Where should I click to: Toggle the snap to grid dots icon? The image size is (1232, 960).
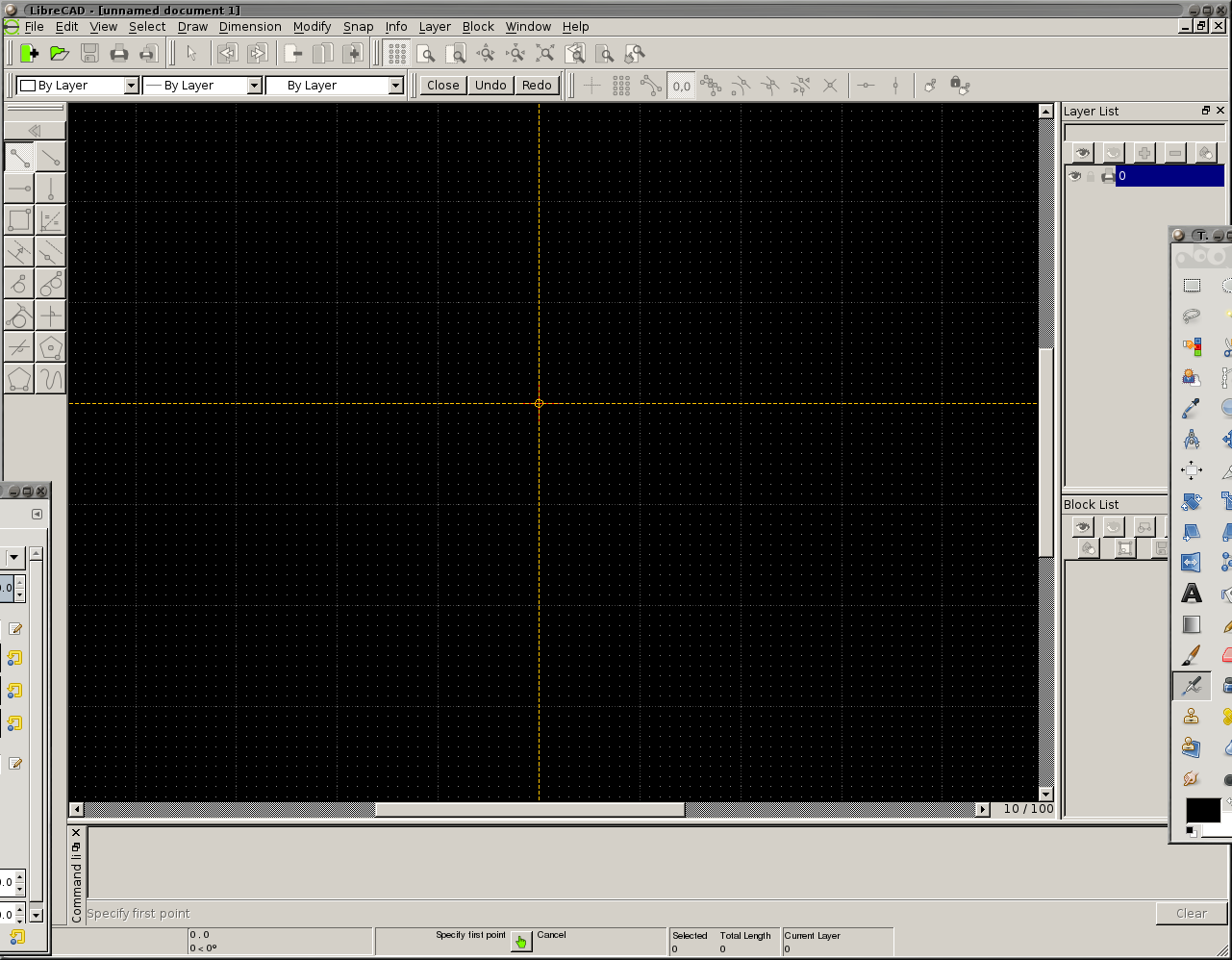[x=621, y=86]
